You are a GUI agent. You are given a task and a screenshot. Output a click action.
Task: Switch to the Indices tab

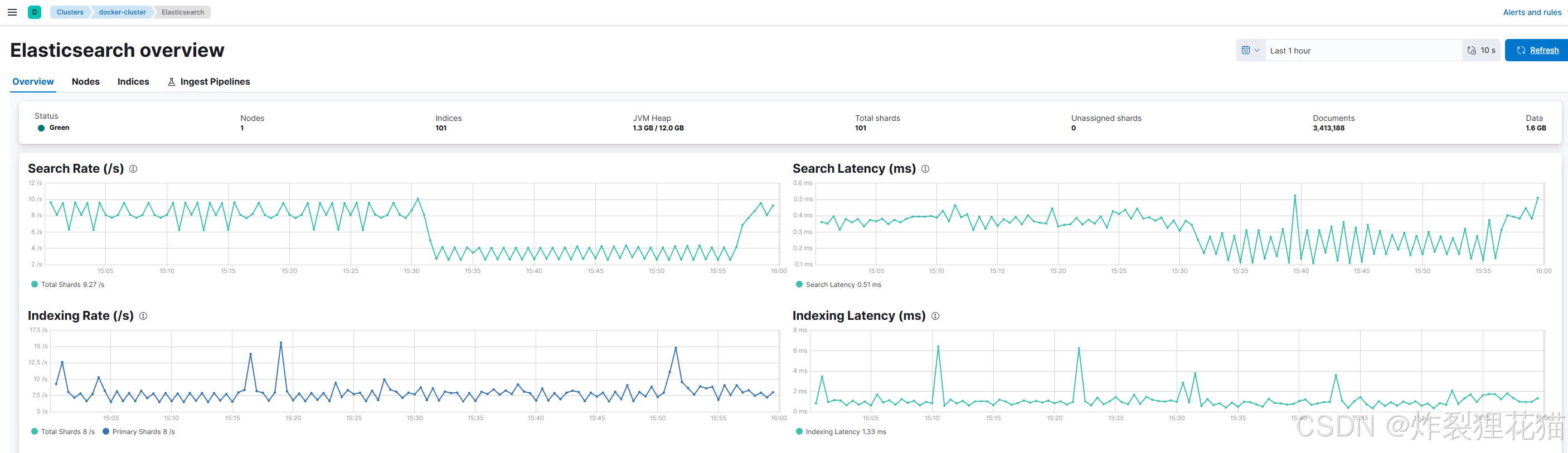point(133,81)
